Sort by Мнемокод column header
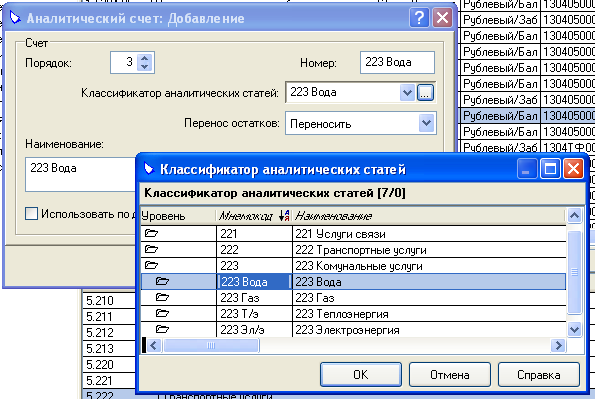This screenshot has height=399, width=595. click(x=254, y=216)
